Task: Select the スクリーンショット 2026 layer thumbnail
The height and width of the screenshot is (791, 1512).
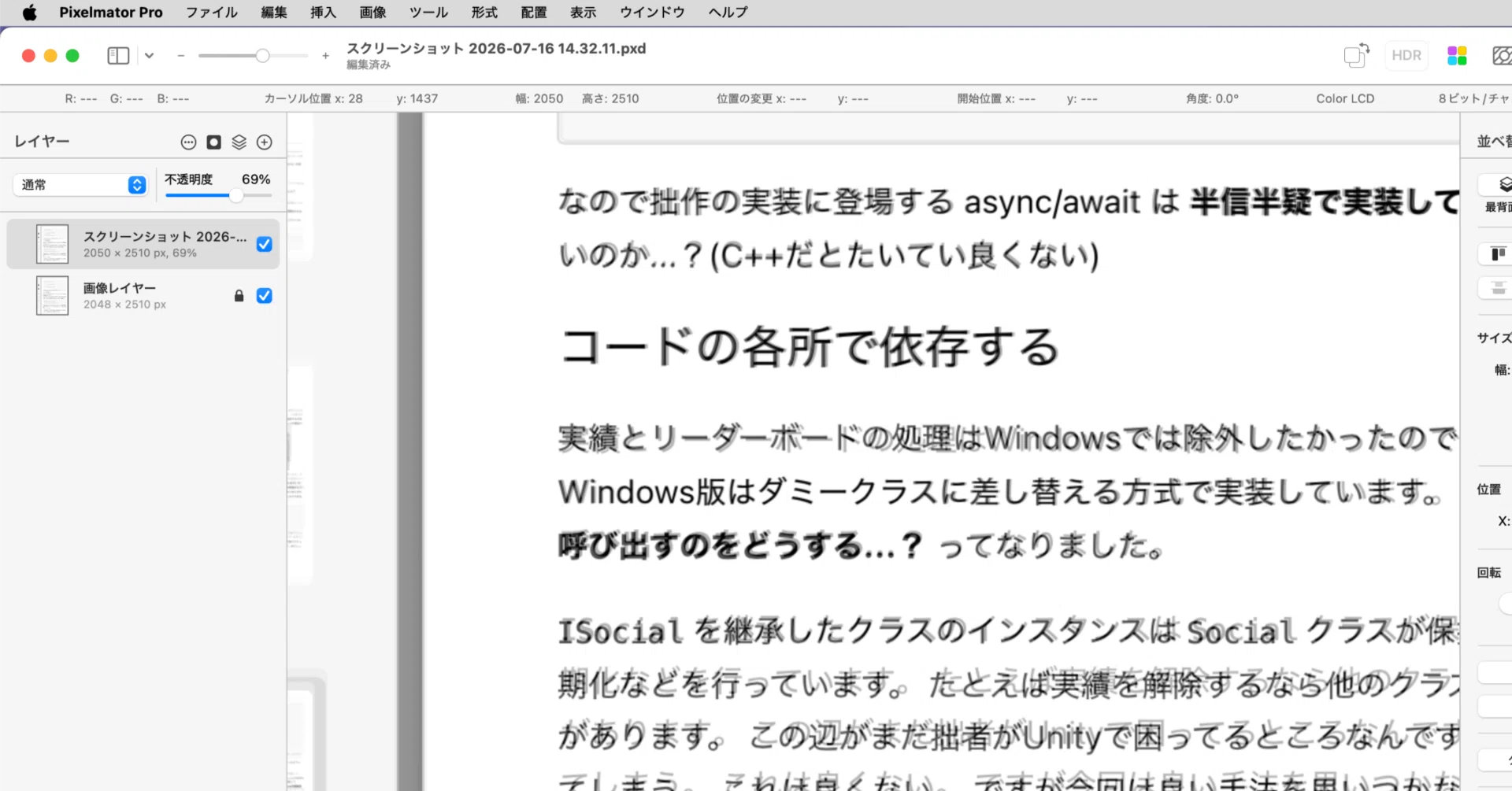Action: coord(52,244)
